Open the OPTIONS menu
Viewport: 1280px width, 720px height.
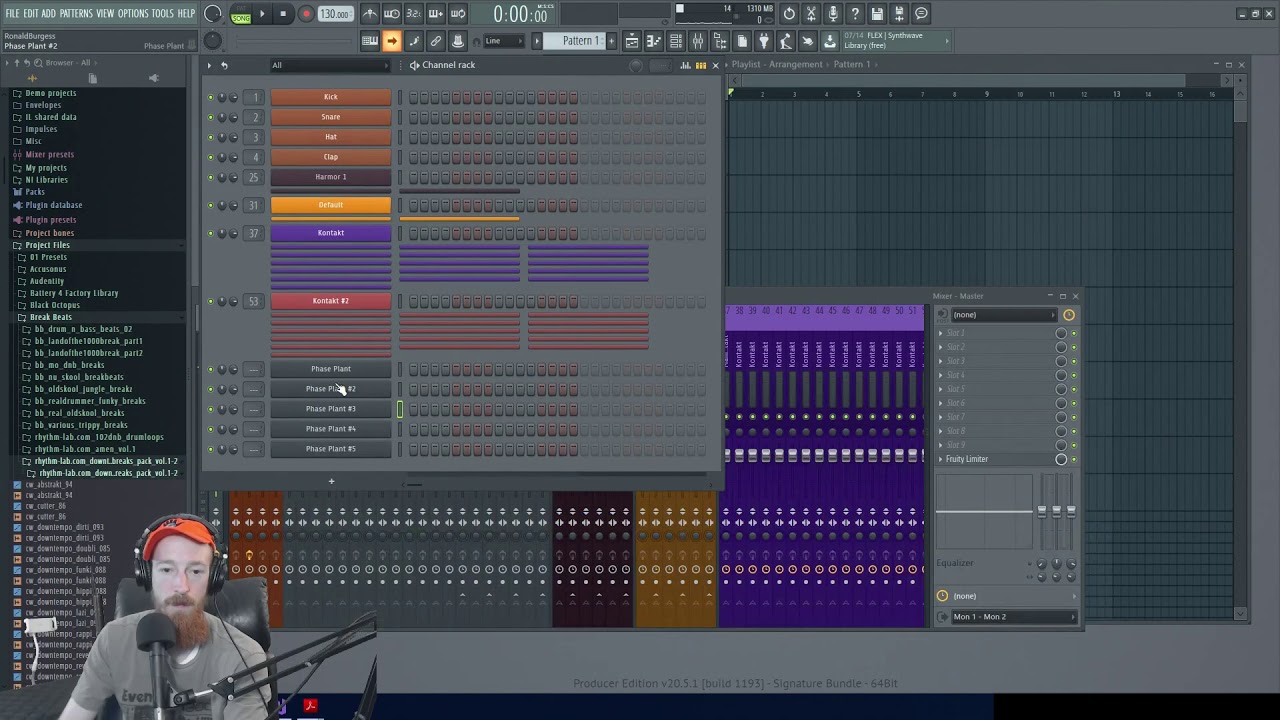point(133,14)
